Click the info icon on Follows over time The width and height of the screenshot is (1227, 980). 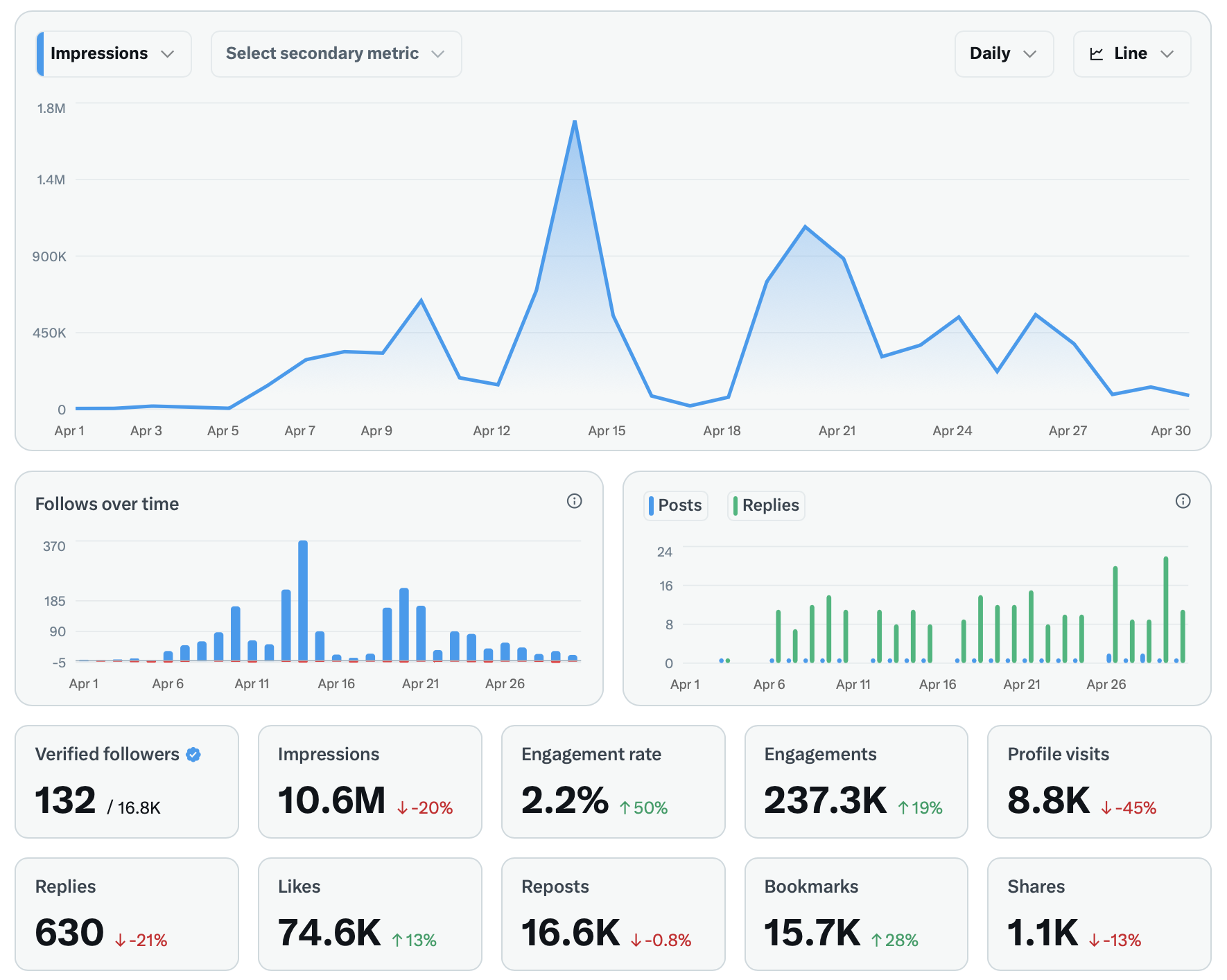click(x=574, y=501)
